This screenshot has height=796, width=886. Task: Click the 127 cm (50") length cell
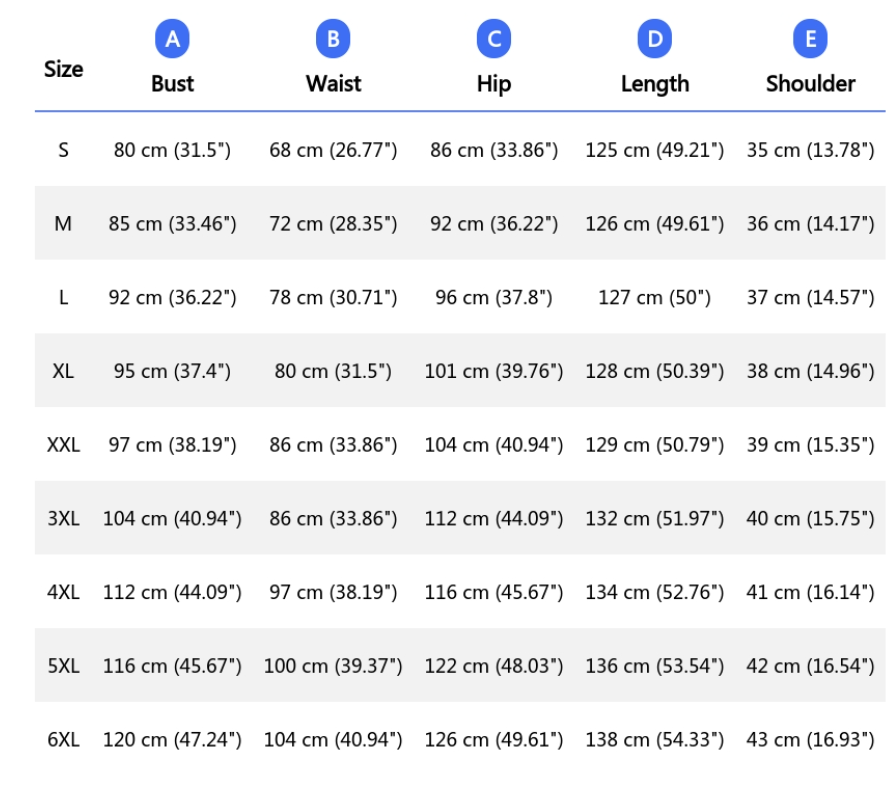click(654, 297)
